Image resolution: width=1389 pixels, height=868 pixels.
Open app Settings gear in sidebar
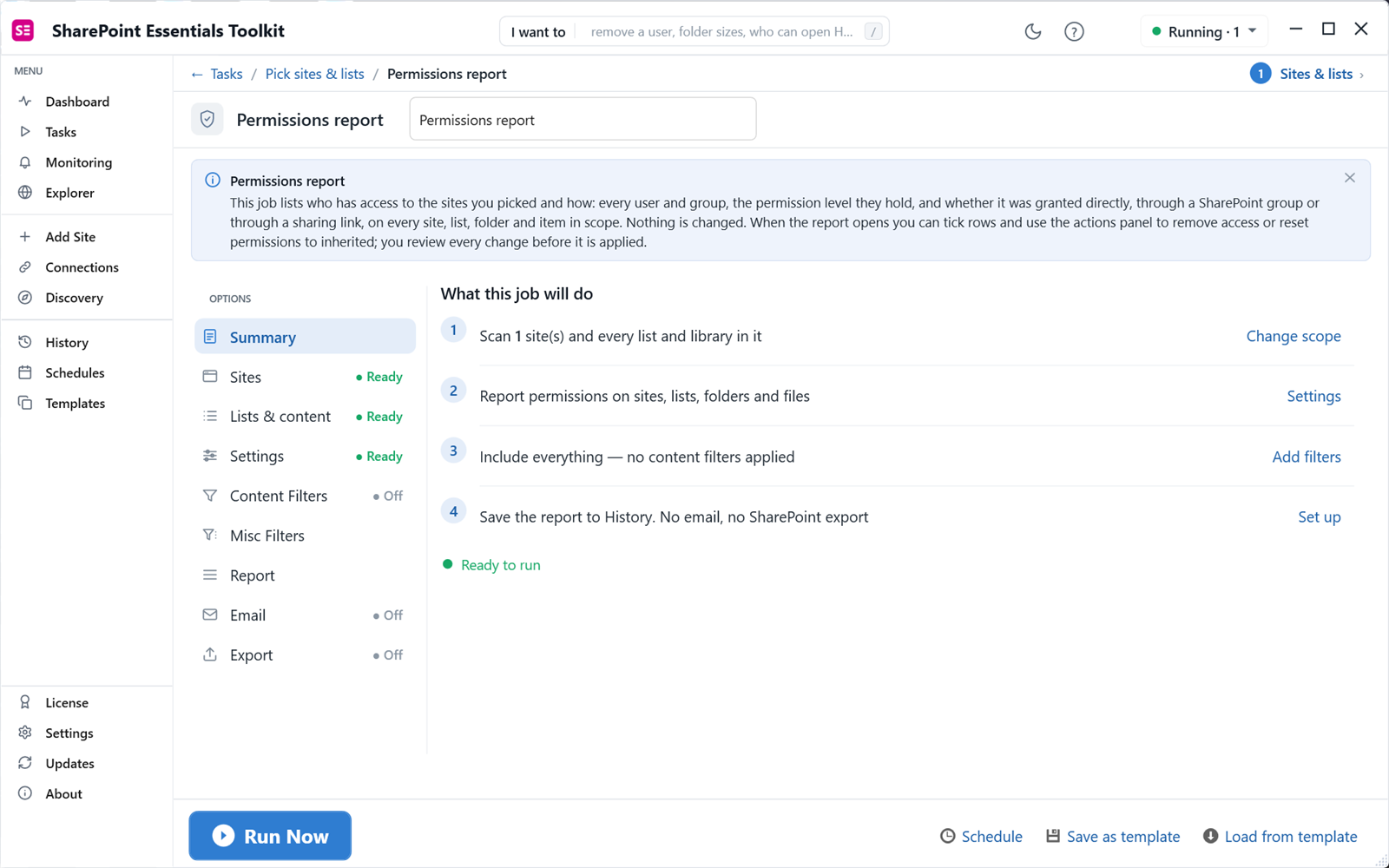coord(25,733)
